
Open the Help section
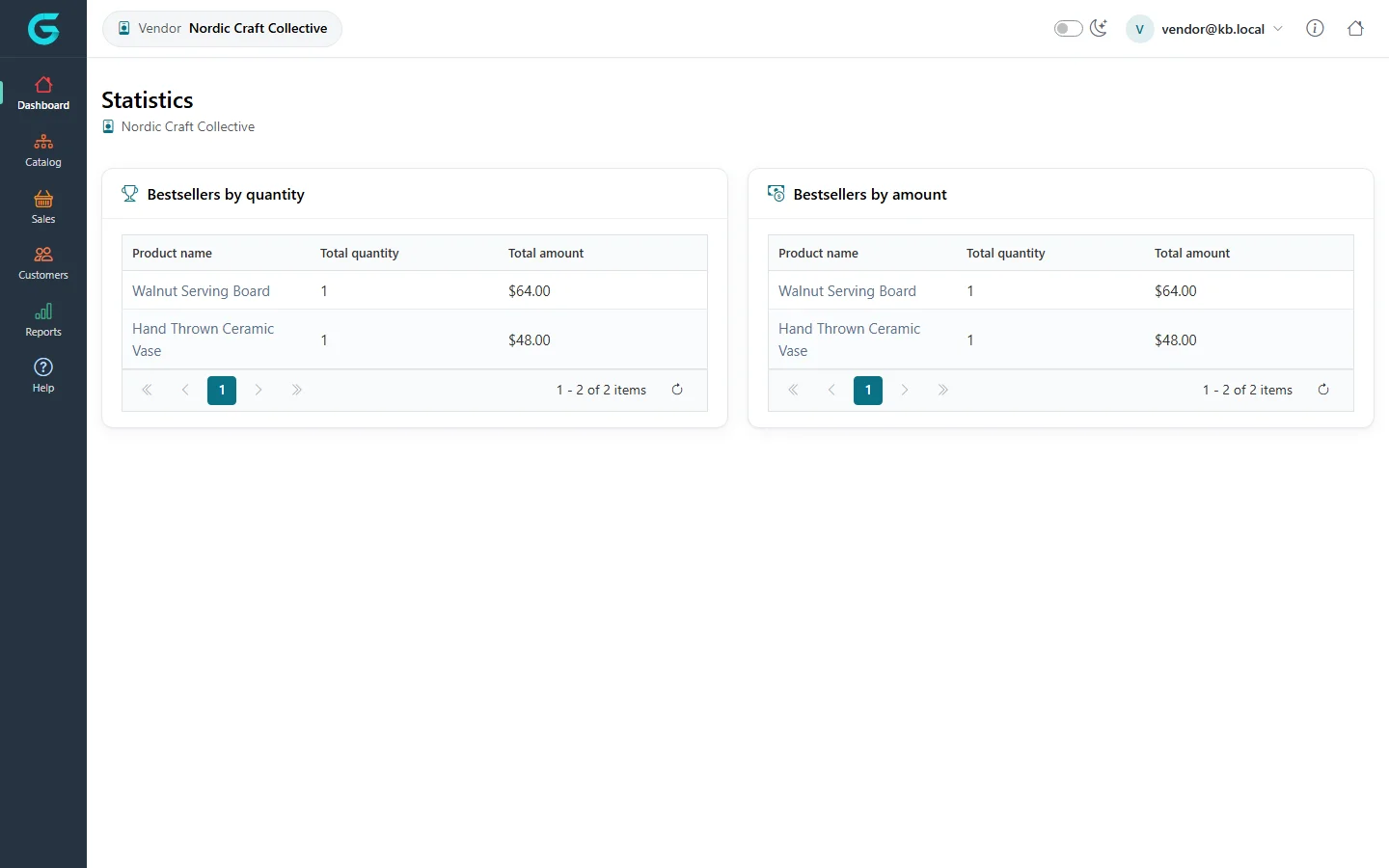[x=43, y=376]
